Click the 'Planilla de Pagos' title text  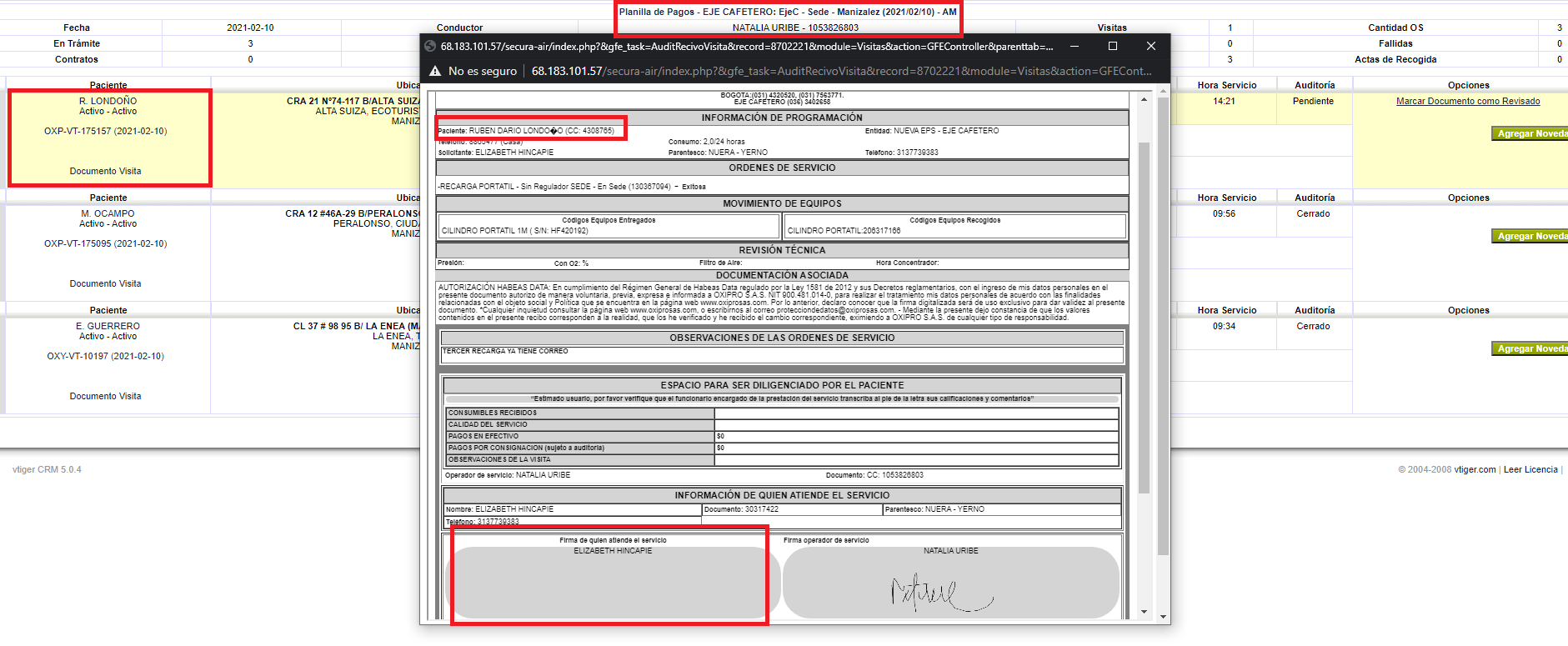(788, 13)
